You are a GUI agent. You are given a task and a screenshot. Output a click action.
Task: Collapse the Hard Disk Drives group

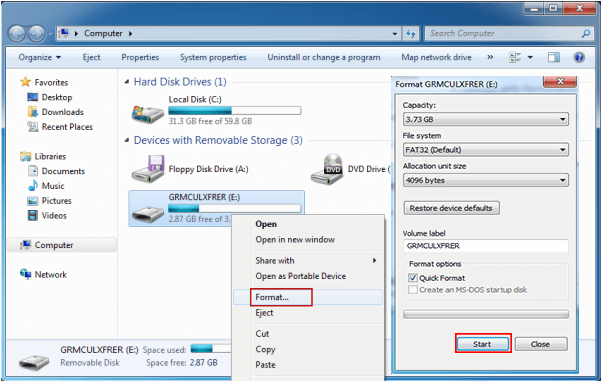127,82
